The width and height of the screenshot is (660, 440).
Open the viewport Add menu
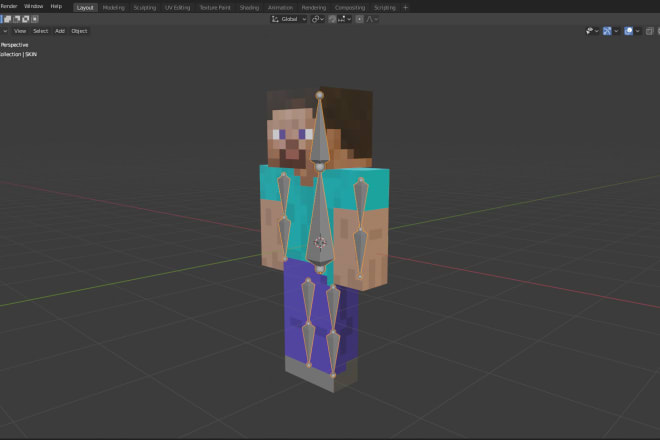[x=60, y=31]
